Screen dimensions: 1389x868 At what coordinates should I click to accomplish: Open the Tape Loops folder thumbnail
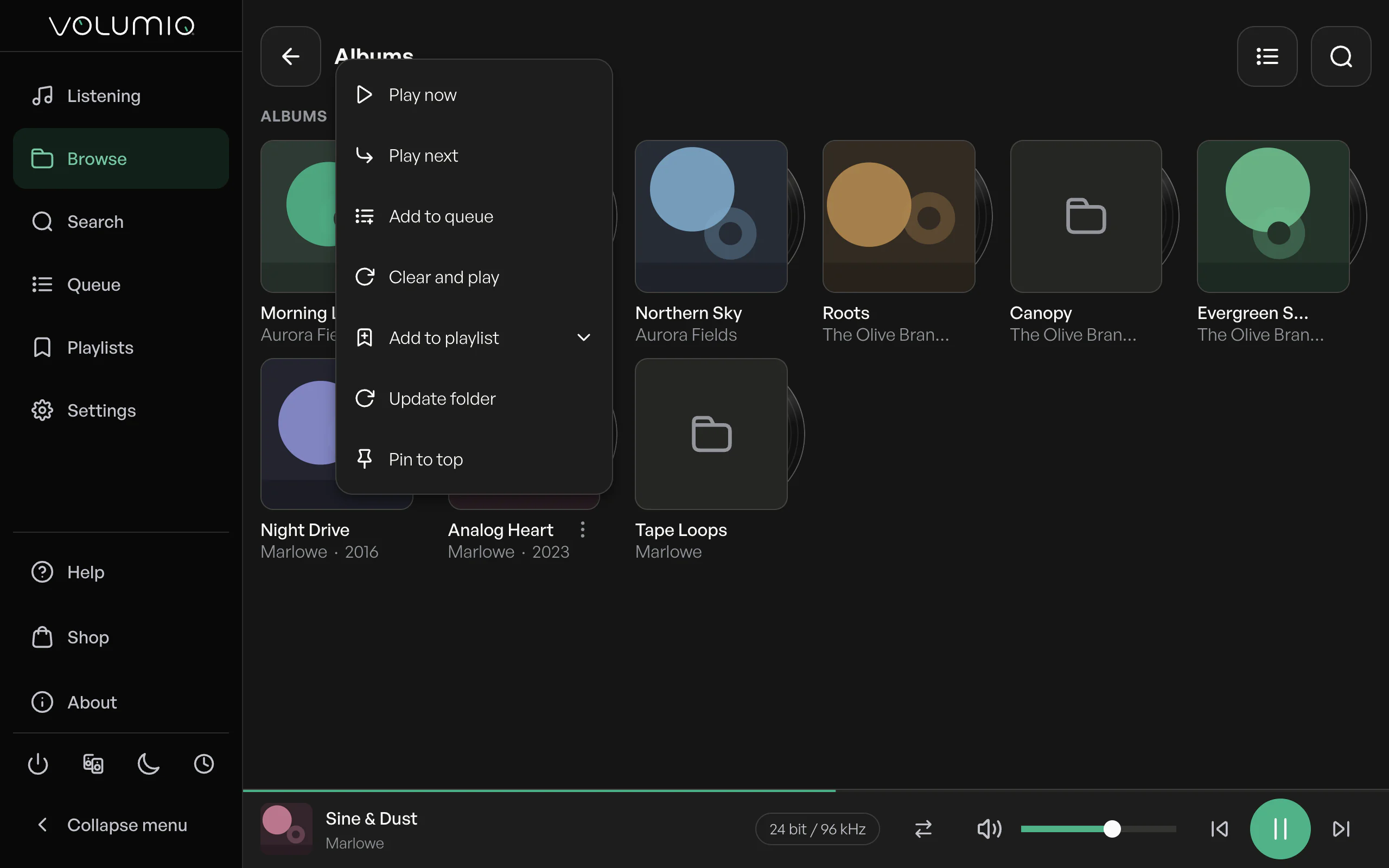711,434
